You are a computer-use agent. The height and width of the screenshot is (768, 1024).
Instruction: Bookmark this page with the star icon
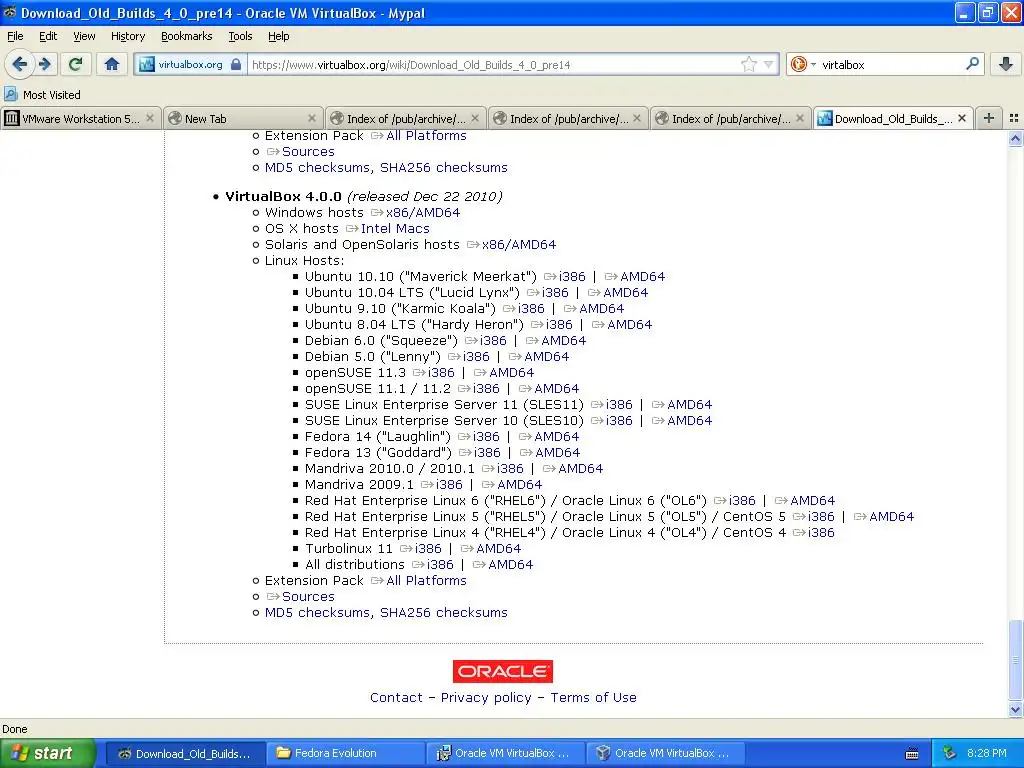748,64
